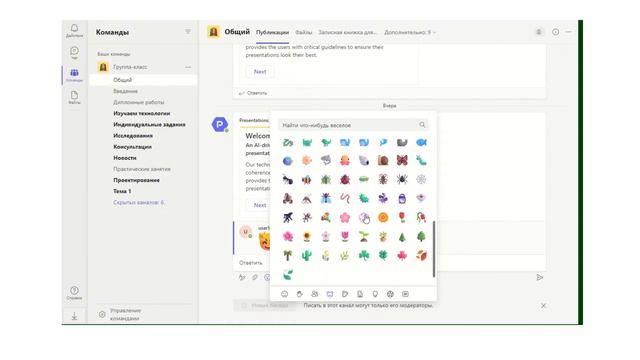
Task: Switch to the Публикации tab
Action: pyautogui.click(x=272, y=32)
